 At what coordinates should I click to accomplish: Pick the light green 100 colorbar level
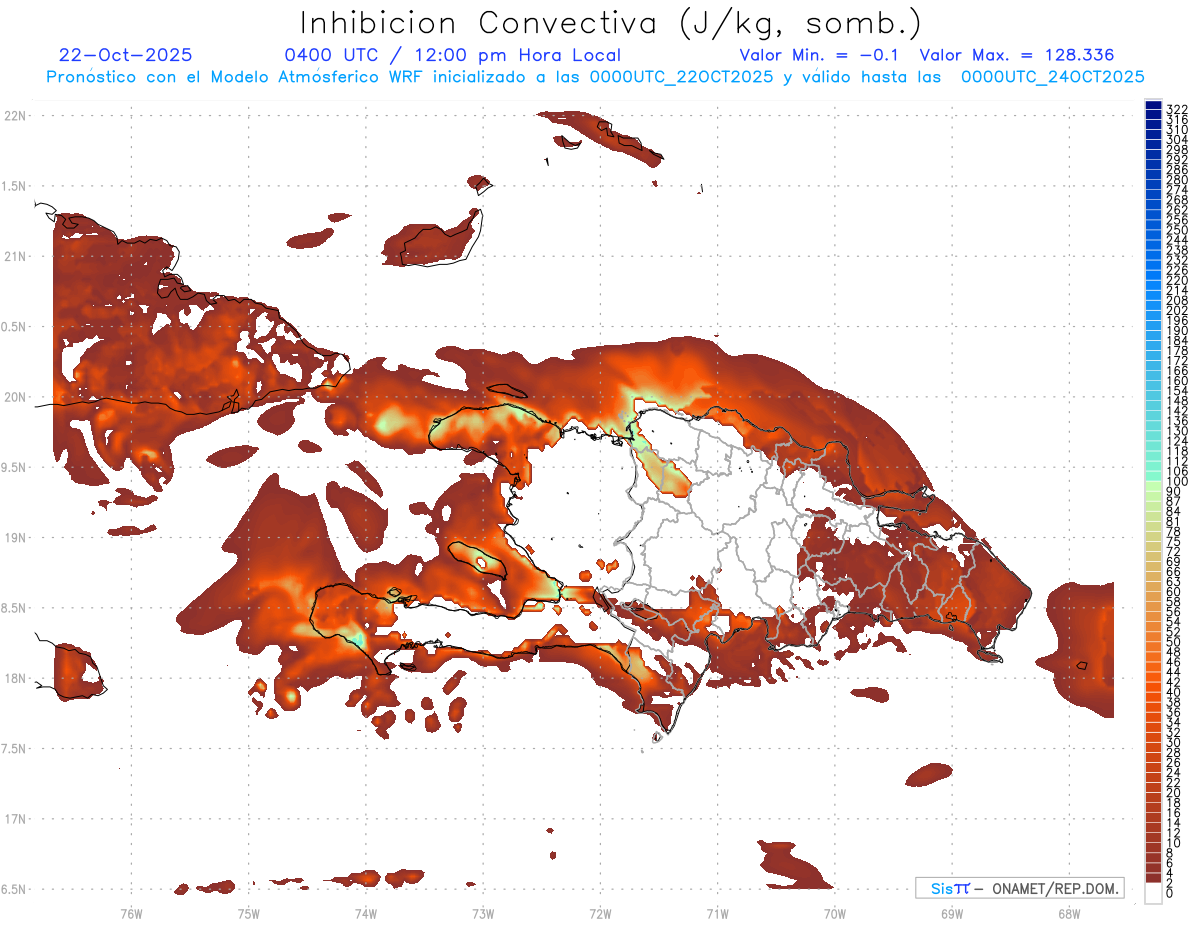click(1153, 482)
